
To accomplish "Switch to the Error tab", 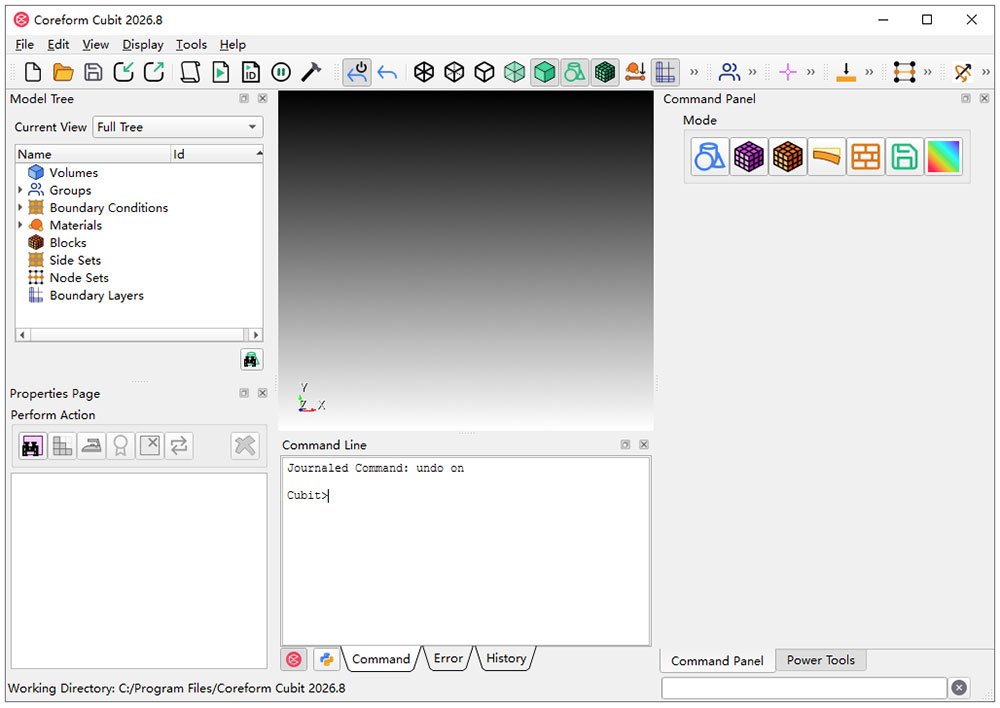I will 448,658.
